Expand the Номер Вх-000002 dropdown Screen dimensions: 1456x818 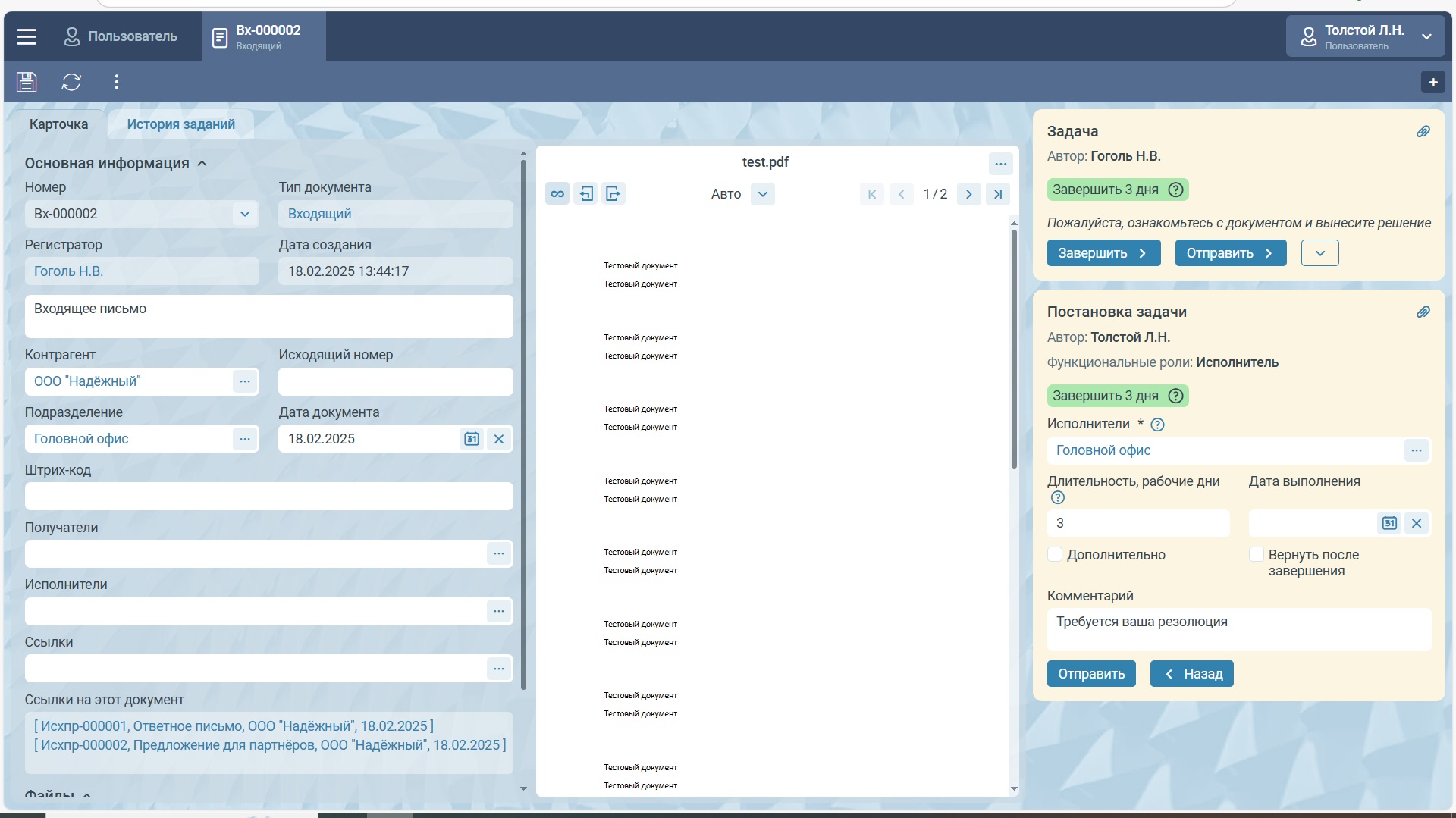click(244, 214)
